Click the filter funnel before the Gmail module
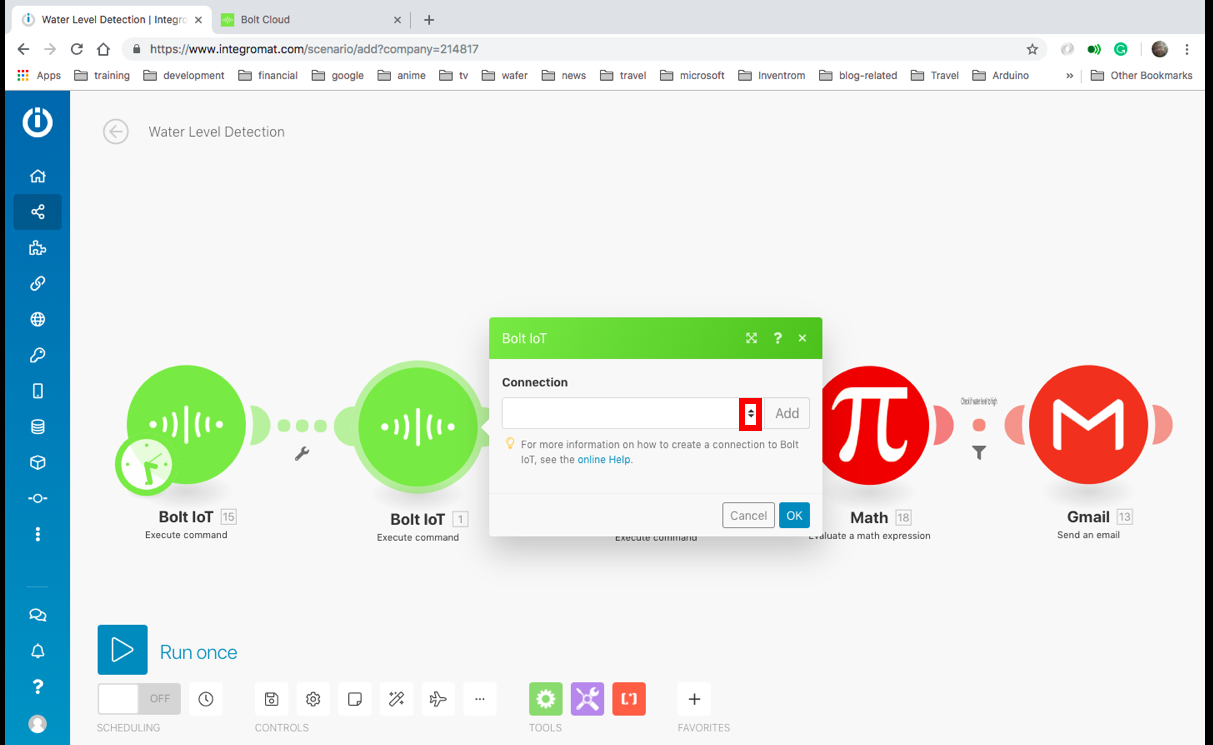1213x745 pixels. point(979,452)
